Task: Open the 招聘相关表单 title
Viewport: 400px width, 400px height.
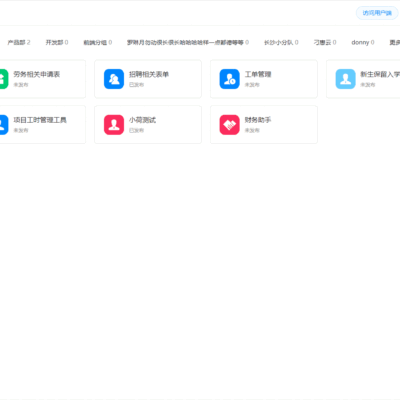Action: tap(149, 74)
